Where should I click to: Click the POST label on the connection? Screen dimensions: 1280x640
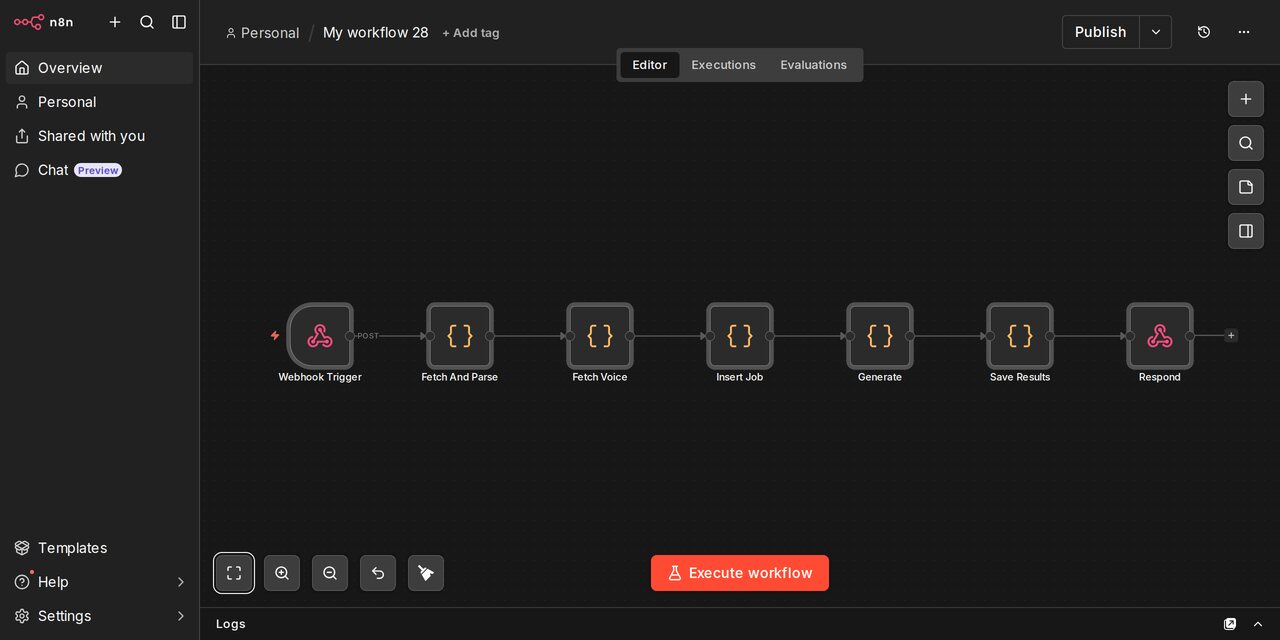(x=368, y=336)
